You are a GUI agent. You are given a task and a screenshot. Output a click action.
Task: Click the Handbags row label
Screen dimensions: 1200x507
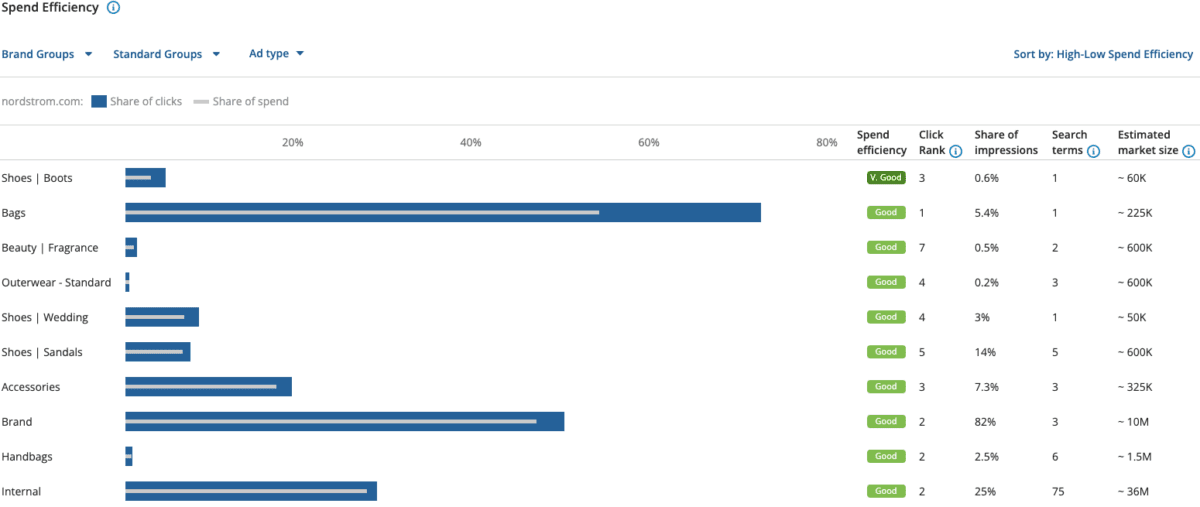(x=27, y=456)
